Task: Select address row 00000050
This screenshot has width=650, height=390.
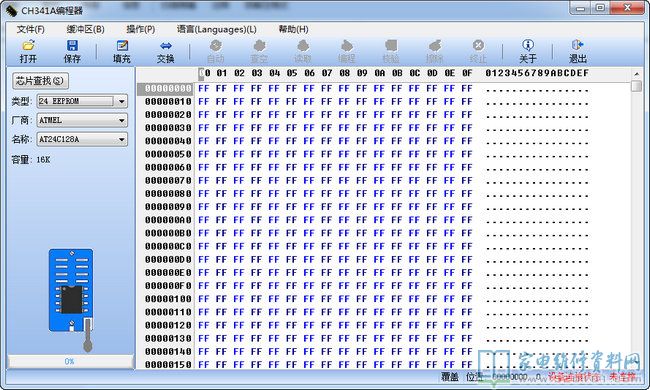Action: click(x=168, y=154)
